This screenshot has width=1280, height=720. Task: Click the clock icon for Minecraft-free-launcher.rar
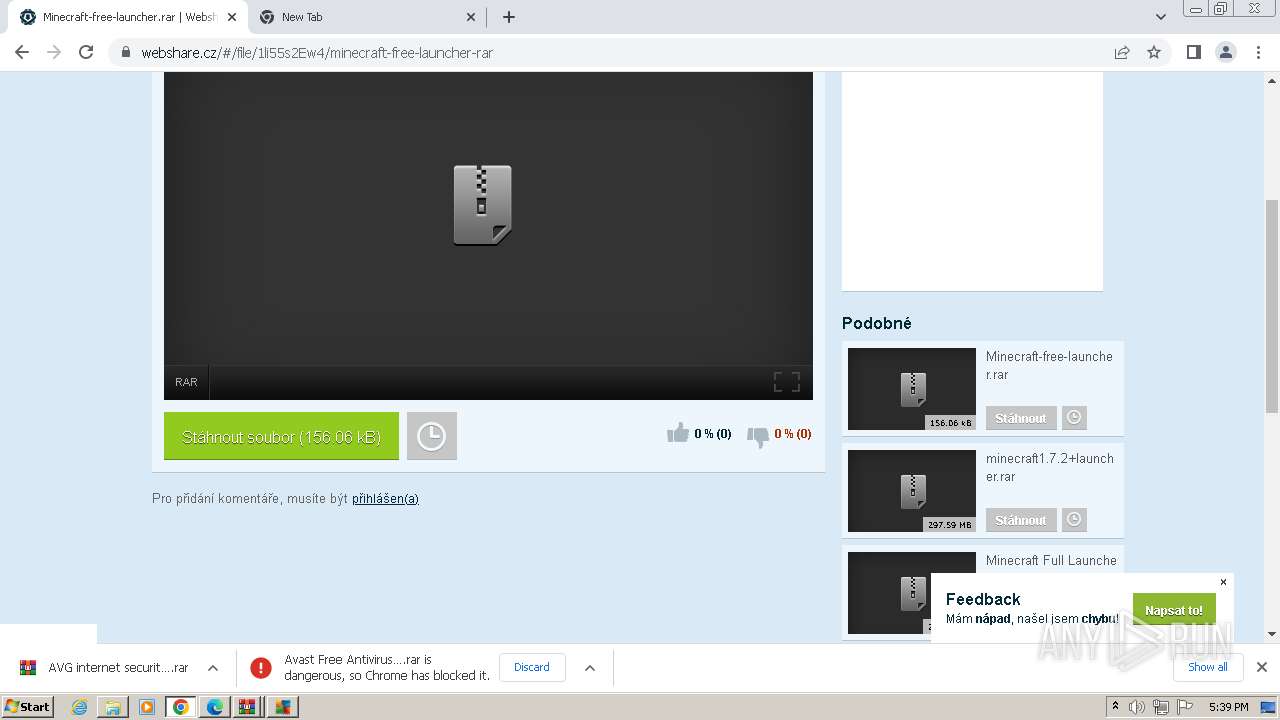[x=1074, y=418]
